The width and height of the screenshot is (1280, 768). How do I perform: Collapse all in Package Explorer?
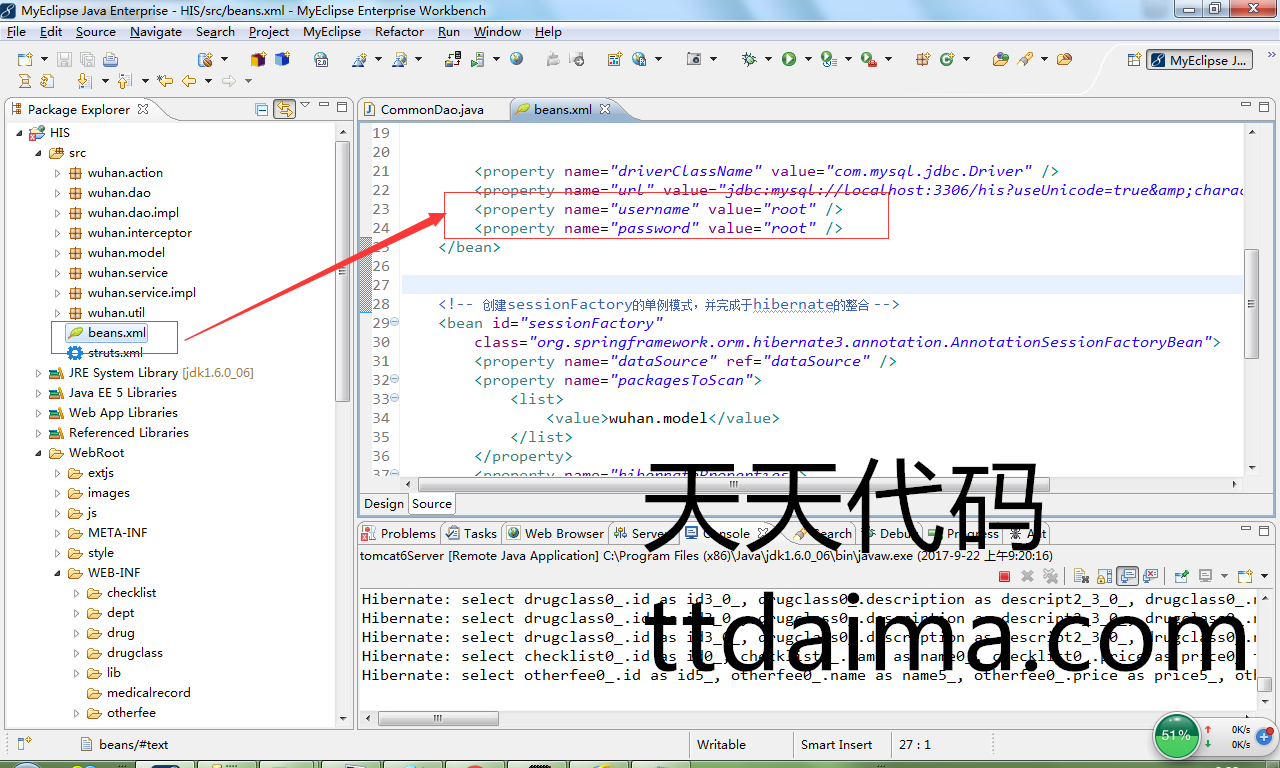261,109
